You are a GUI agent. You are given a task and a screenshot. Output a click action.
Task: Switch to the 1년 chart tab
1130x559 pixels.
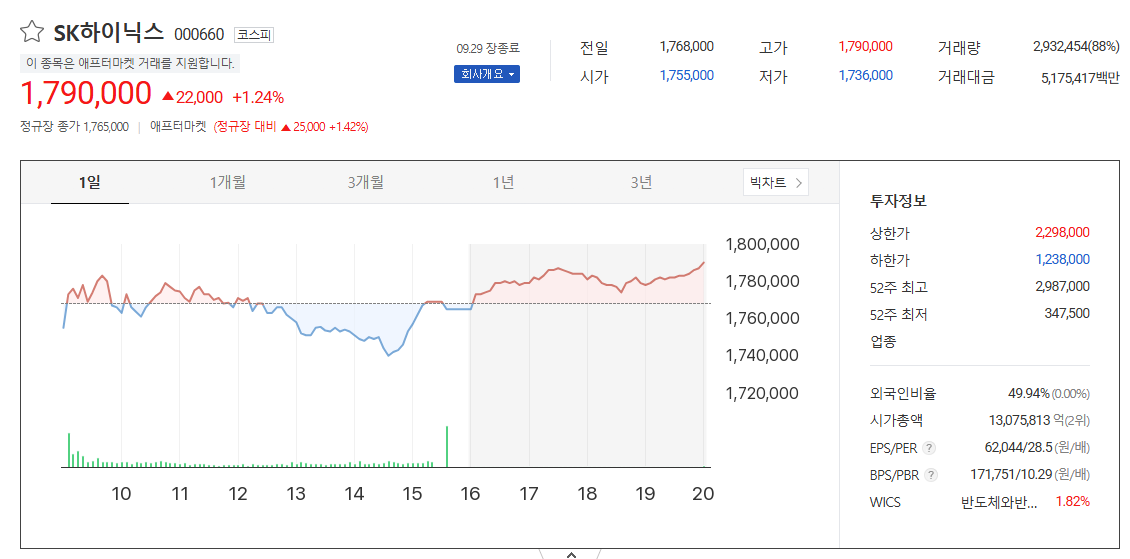(x=503, y=182)
